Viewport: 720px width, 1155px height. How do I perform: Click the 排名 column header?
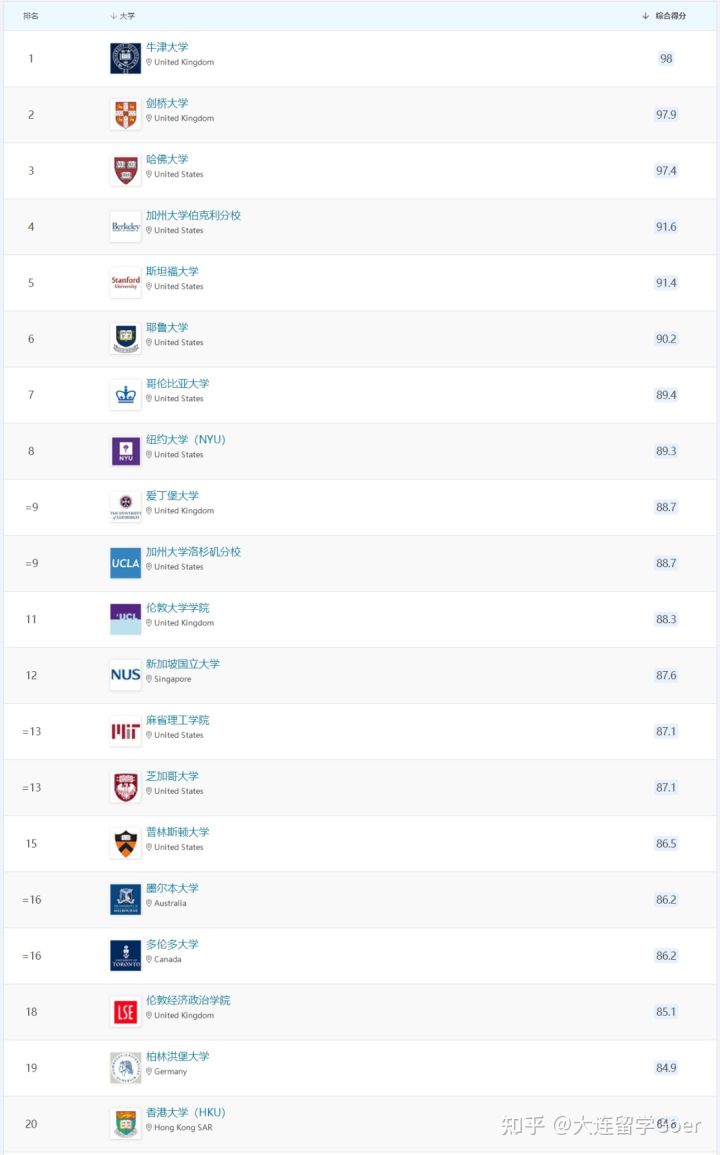coord(31,16)
